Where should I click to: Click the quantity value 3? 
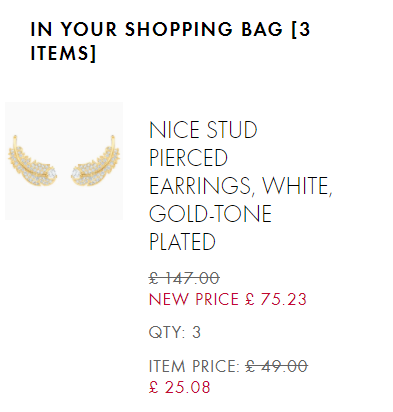(x=196, y=332)
